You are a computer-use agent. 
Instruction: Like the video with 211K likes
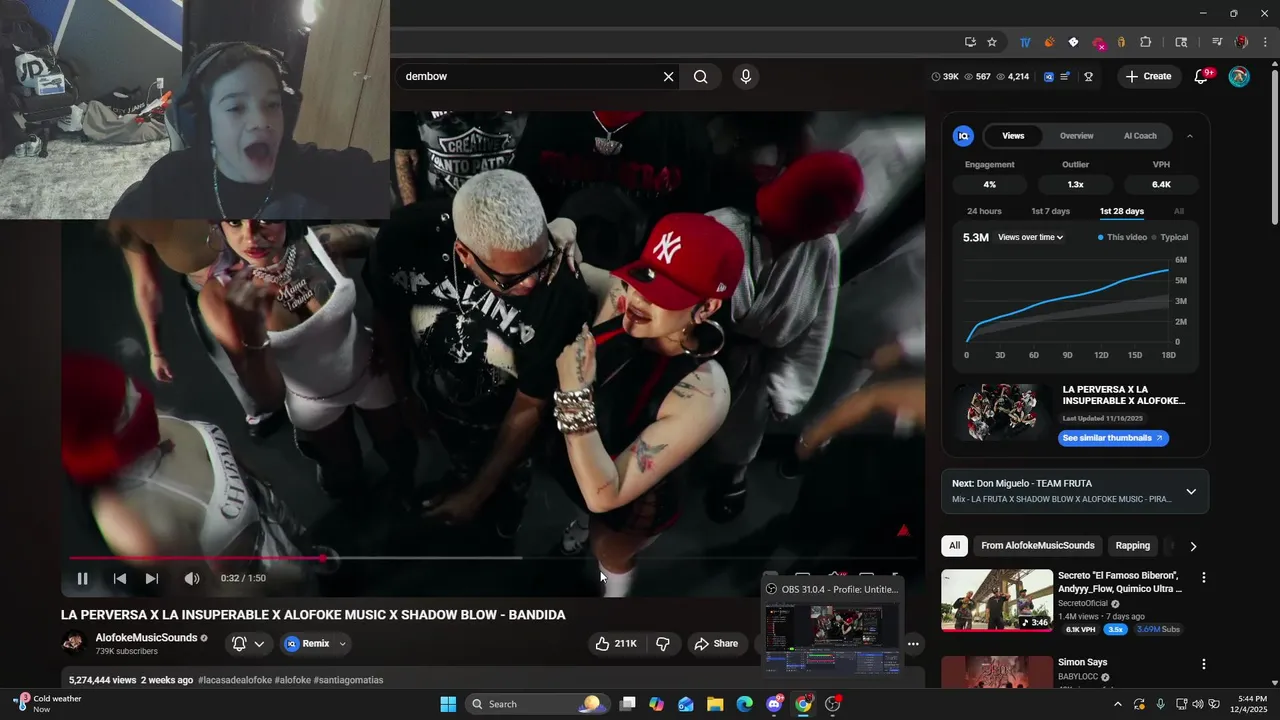(x=617, y=644)
